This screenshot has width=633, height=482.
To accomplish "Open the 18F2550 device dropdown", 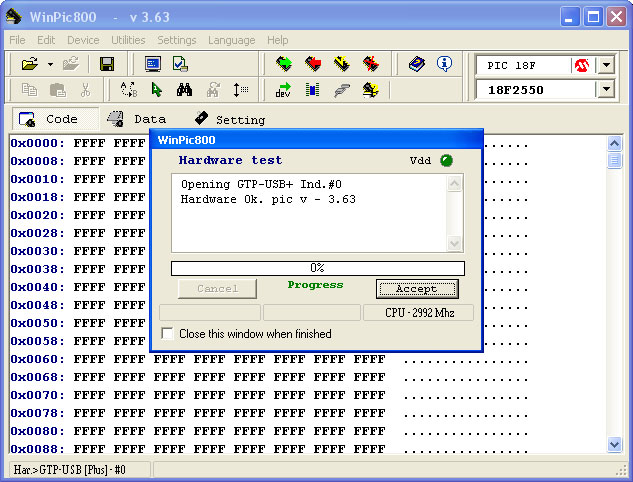I will pyautogui.click(x=606, y=89).
